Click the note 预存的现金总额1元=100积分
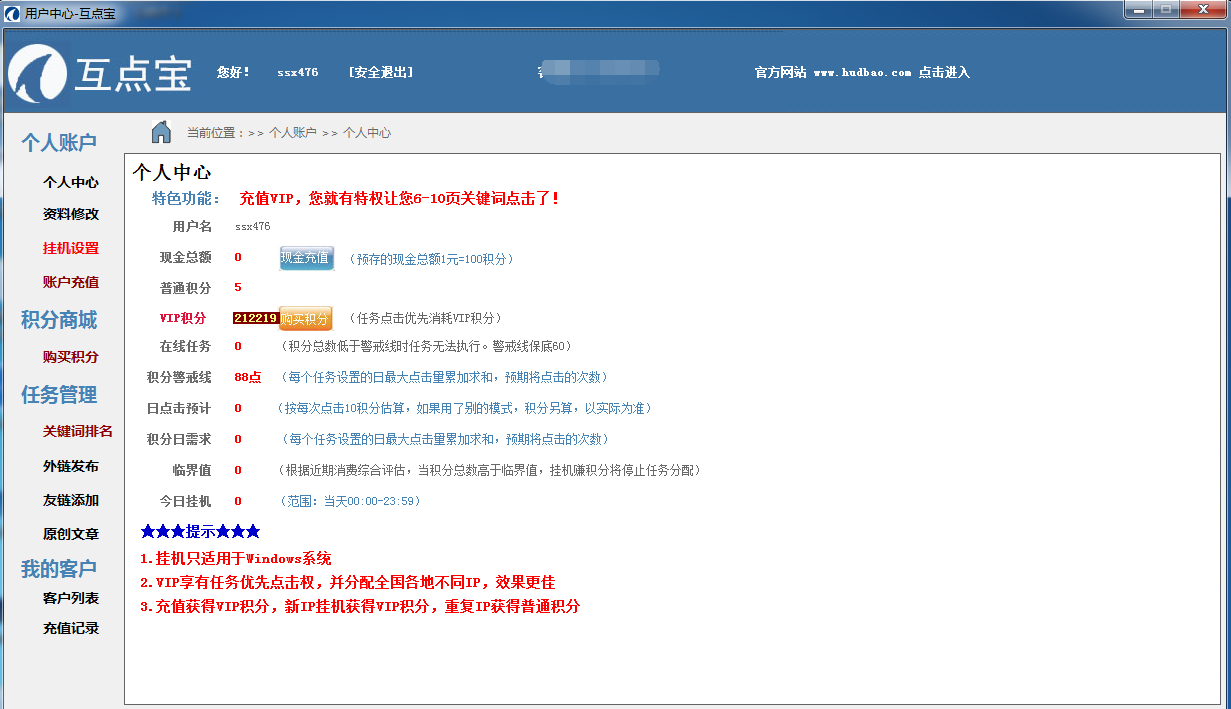This screenshot has height=709, width=1231. (x=433, y=259)
